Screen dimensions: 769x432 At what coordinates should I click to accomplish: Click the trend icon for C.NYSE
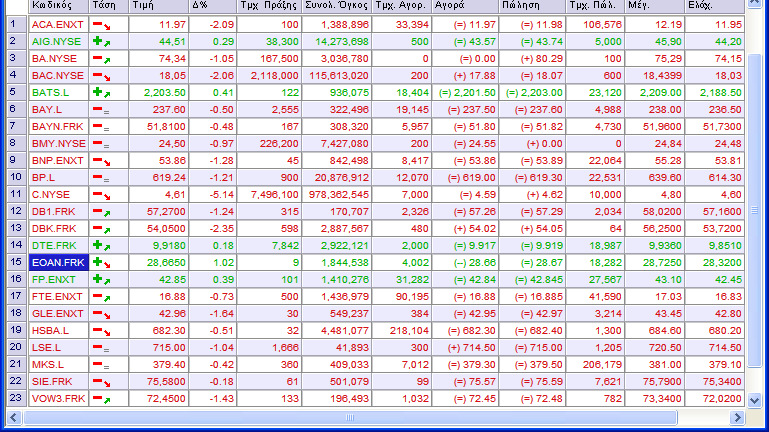102,195
